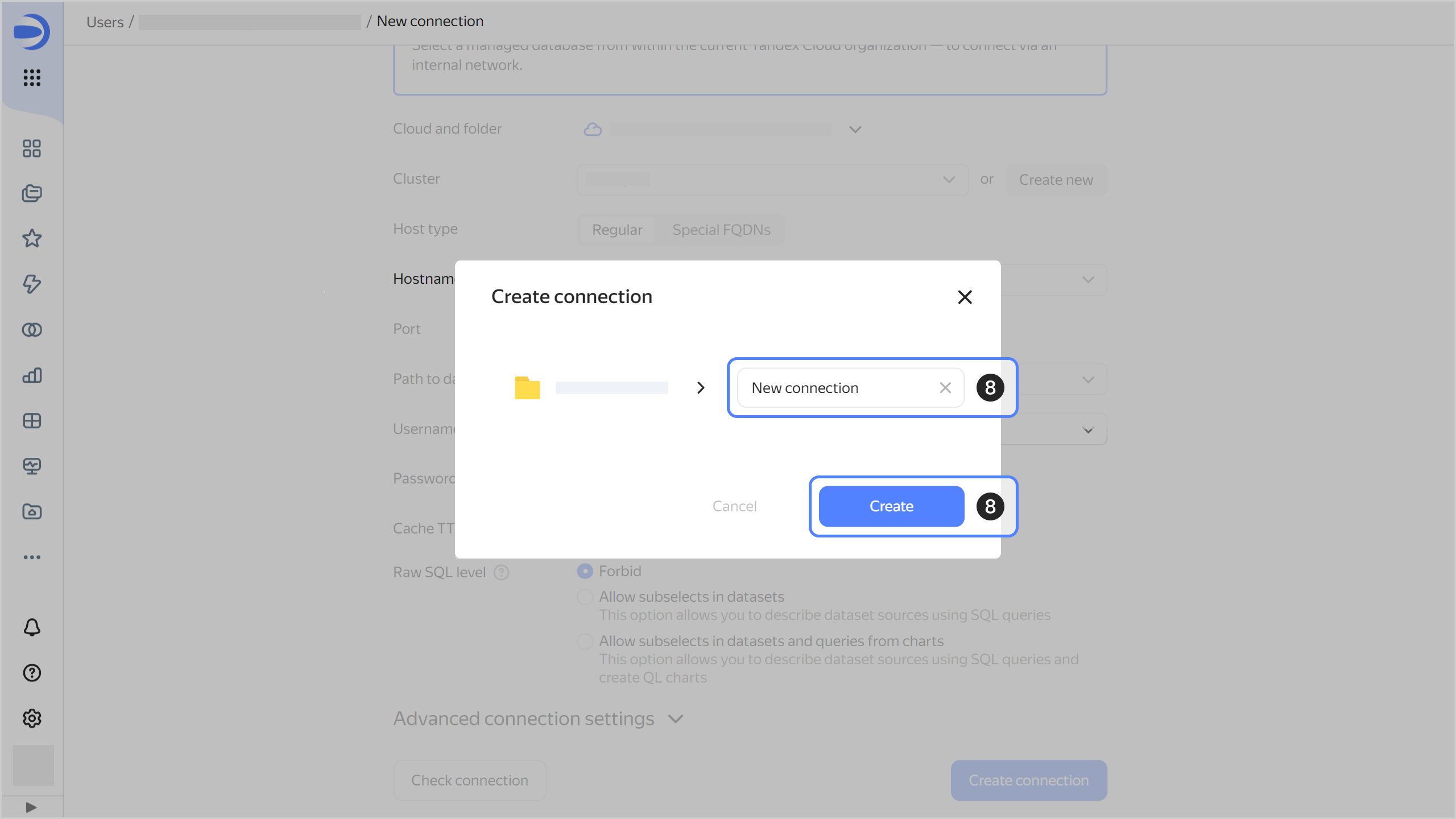The width and height of the screenshot is (1456, 819).
Task: Switch host type to Special FQDNs
Action: point(721,230)
